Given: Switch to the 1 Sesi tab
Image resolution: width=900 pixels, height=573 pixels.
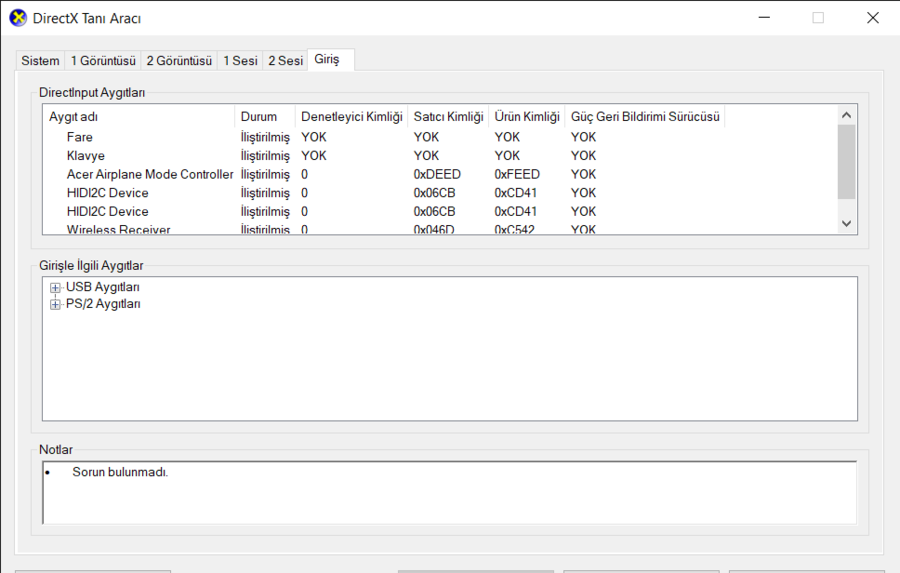Looking at the screenshot, I should (240, 61).
